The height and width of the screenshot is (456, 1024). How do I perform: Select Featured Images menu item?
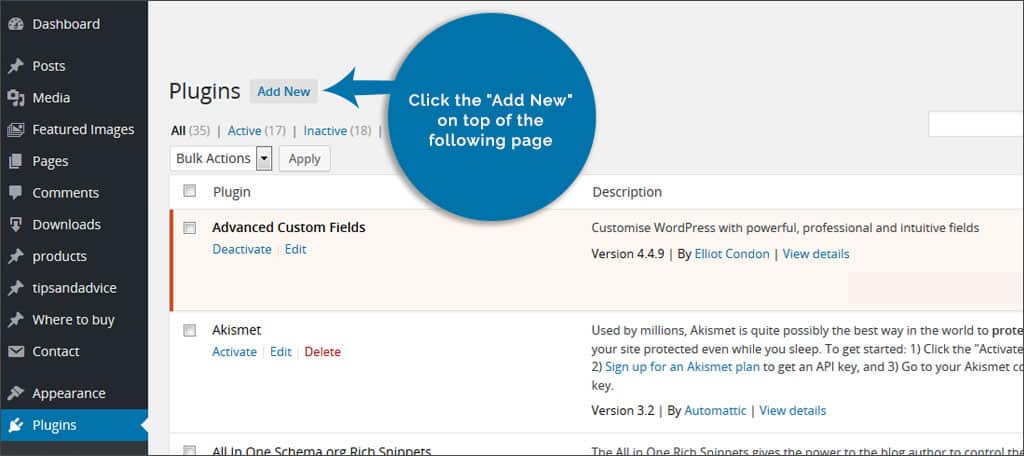(83, 129)
